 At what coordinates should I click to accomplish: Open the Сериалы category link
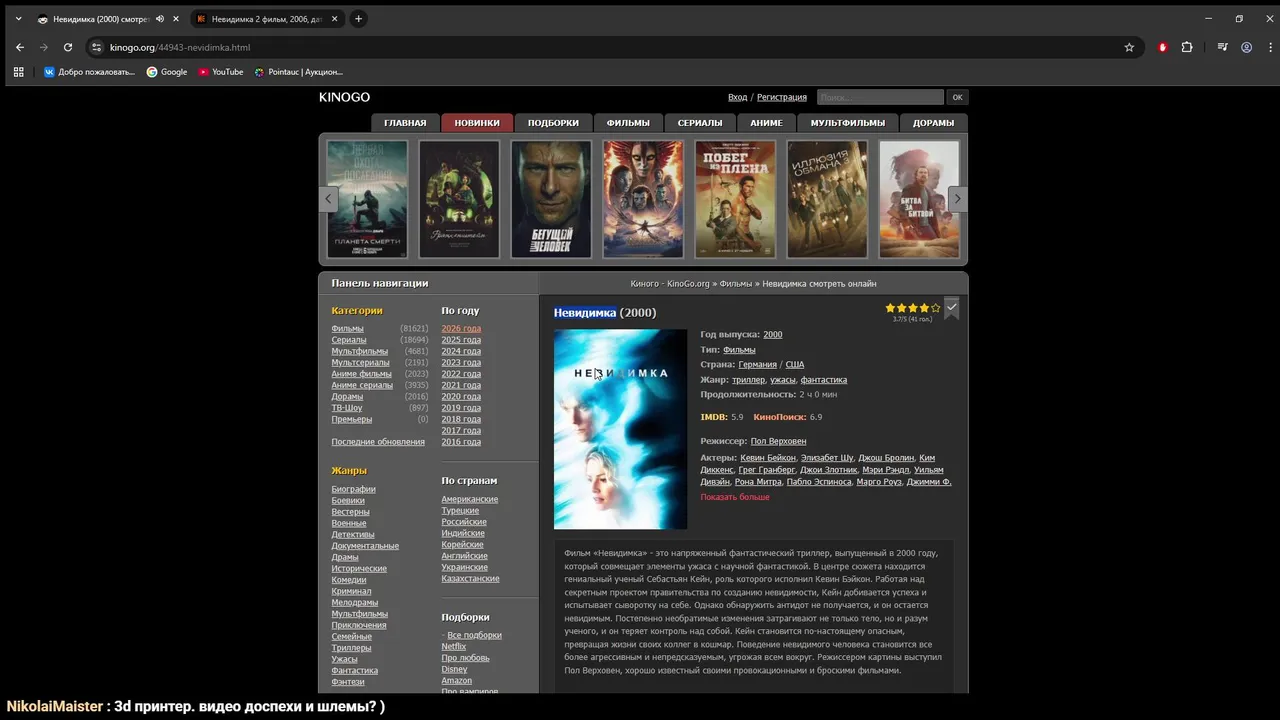[x=349, y=340]
